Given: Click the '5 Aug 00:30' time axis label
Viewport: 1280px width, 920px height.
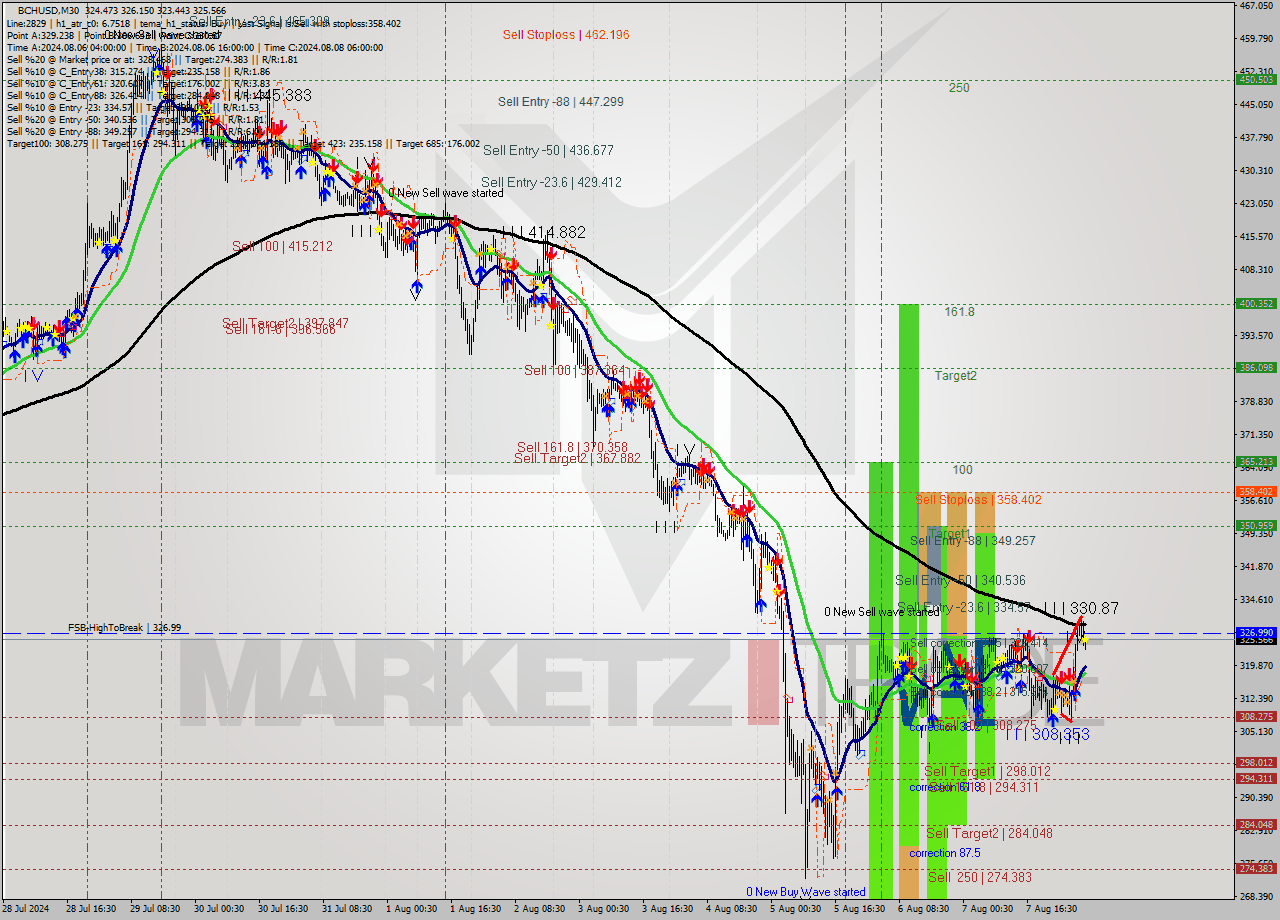Looking at the screenshot, I should [x=795, y=909].
